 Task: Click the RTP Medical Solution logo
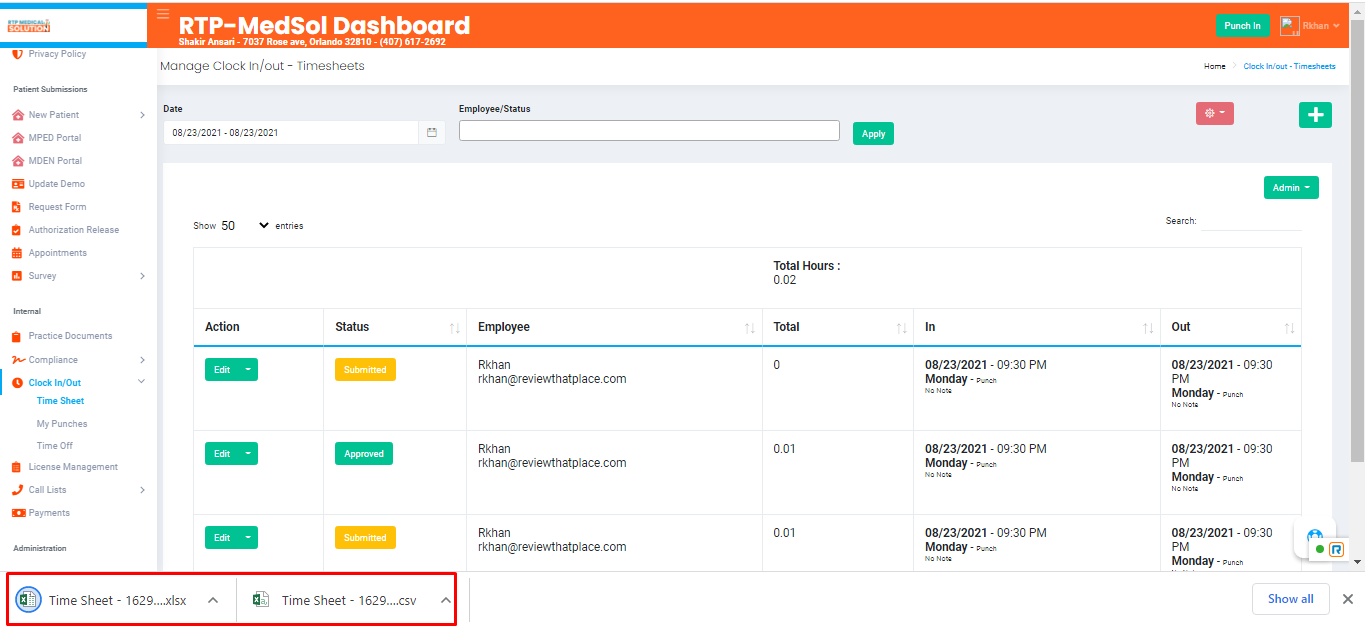click(28, 25)
